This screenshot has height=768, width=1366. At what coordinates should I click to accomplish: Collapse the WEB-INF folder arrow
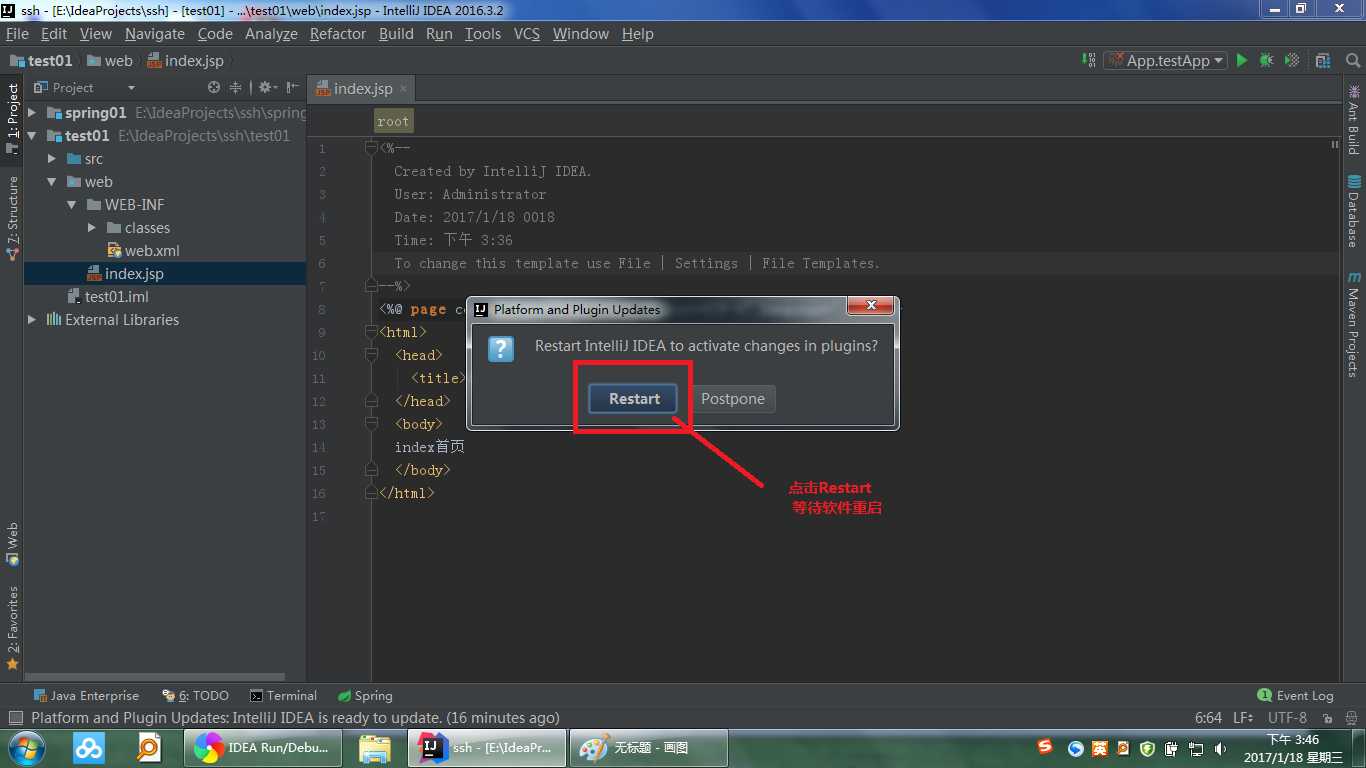(x=72, y=205)
